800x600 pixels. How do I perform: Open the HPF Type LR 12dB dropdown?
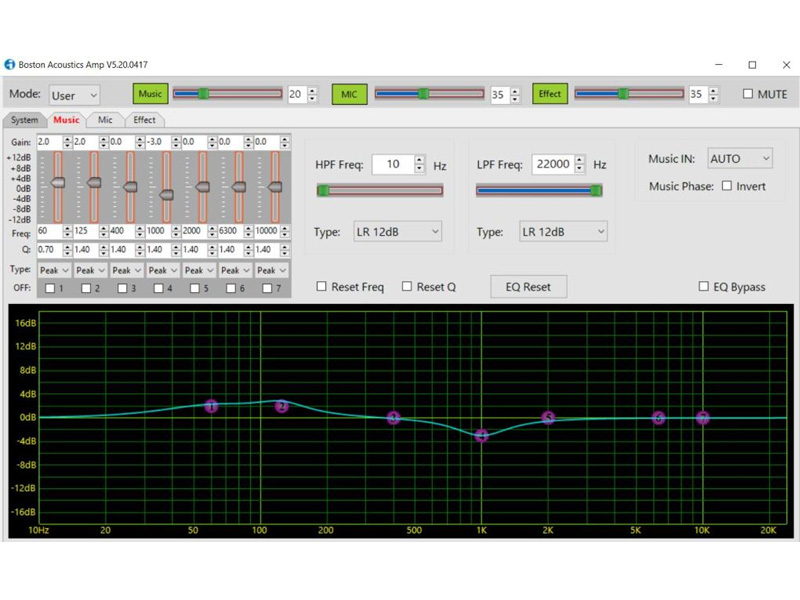397,232
